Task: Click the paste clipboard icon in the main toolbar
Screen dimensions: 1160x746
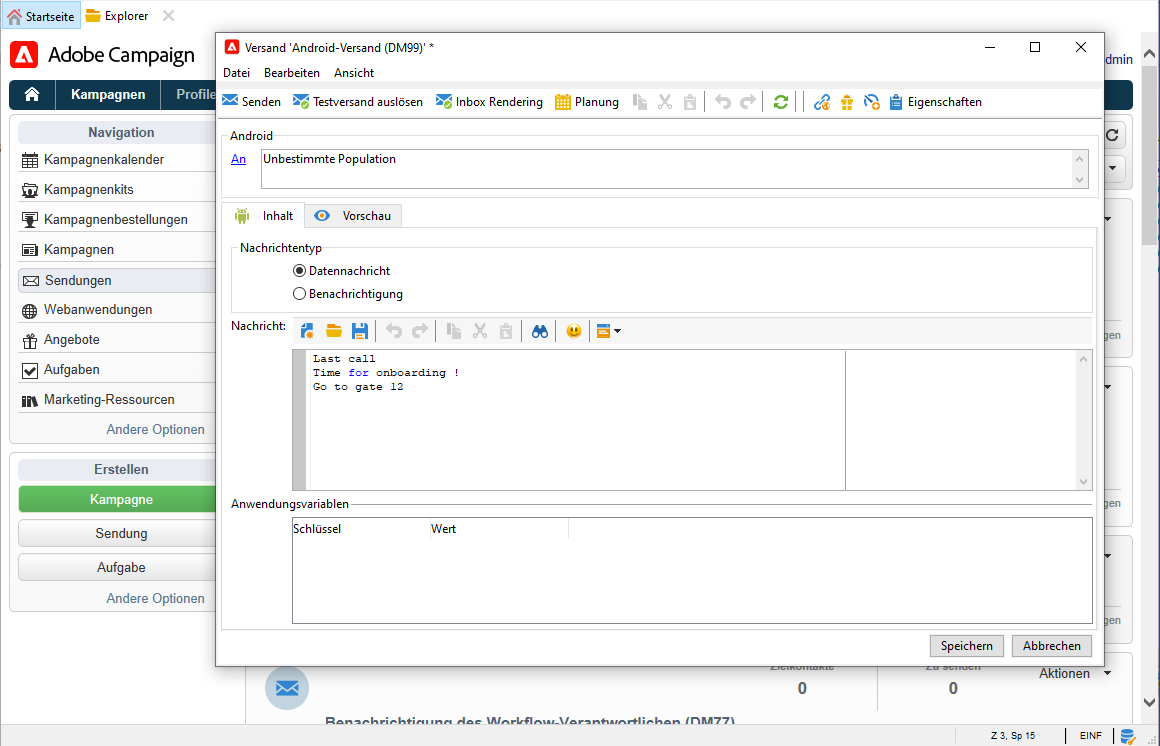Action: point(689,101)
